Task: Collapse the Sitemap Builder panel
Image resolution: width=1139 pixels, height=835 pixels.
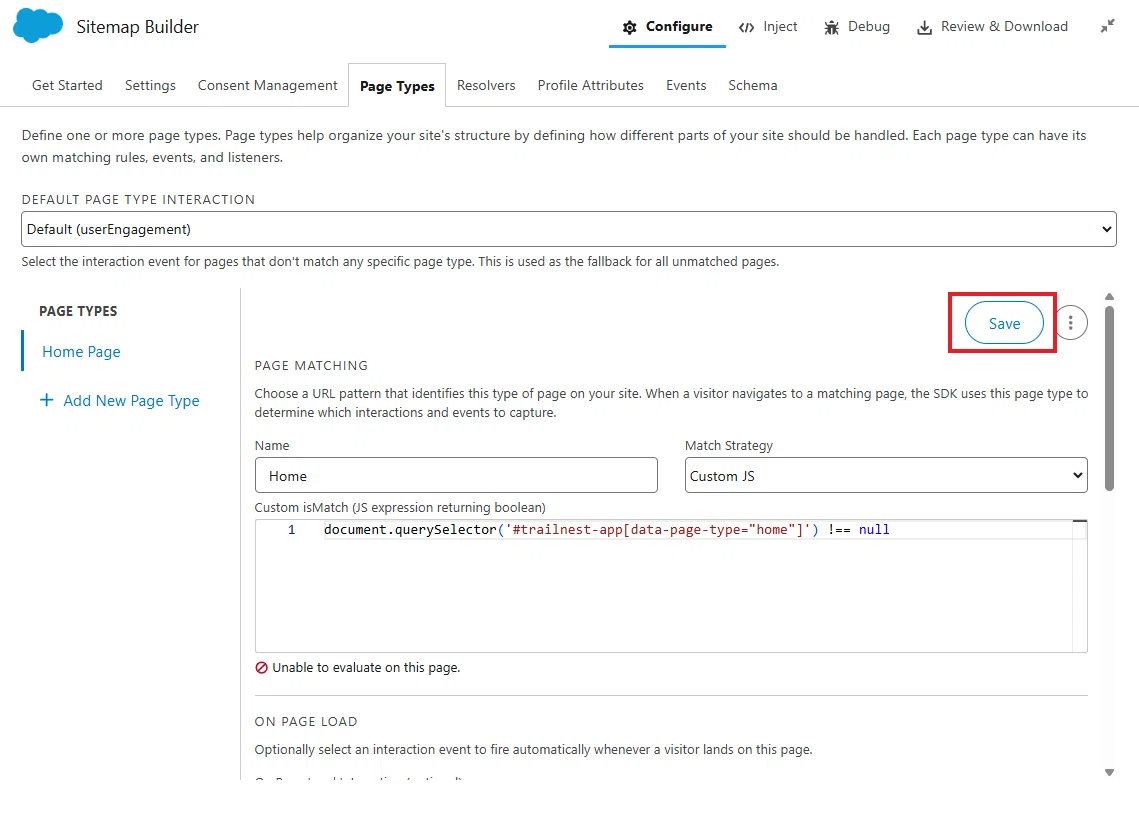Action: pyautogui.click(x=1107, y=26)
